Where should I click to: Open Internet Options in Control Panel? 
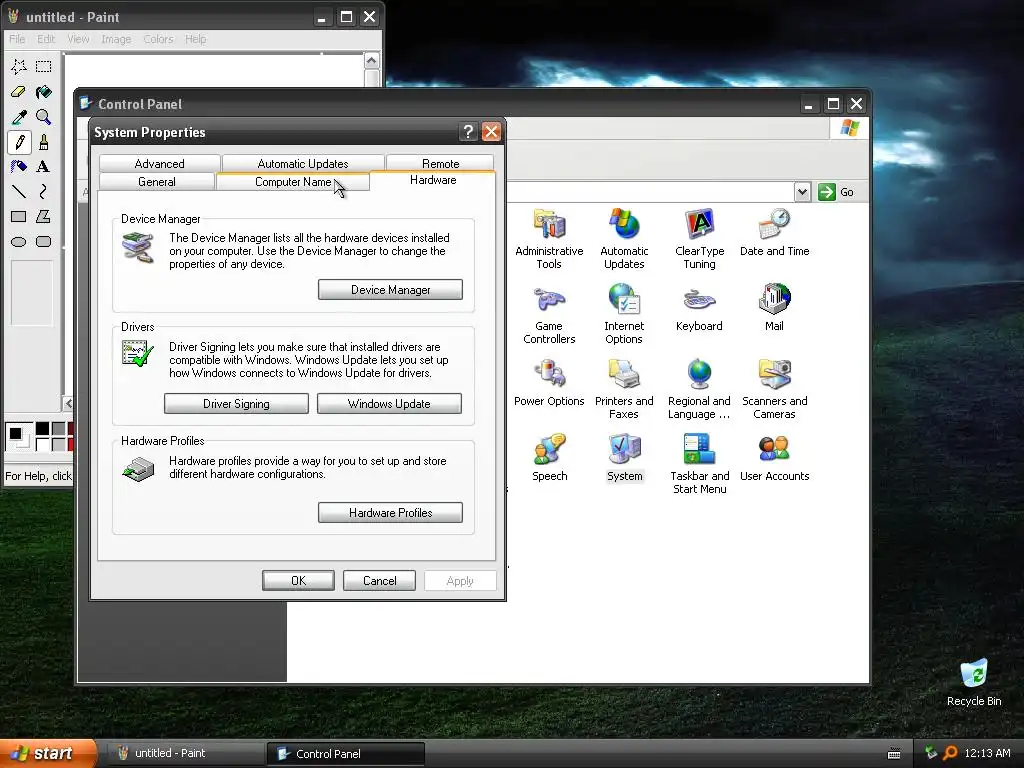point(624,314)
